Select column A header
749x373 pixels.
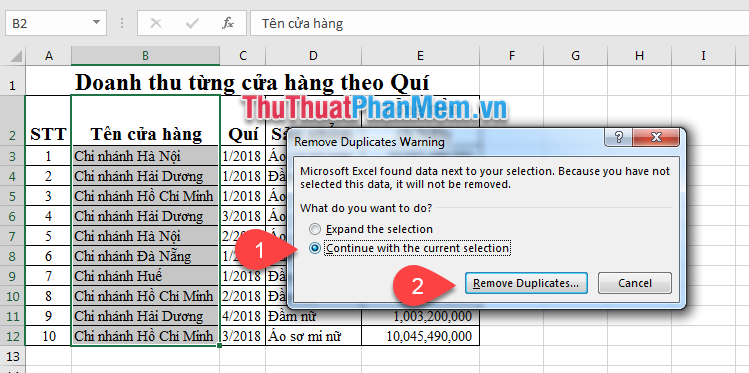[49, 56]
